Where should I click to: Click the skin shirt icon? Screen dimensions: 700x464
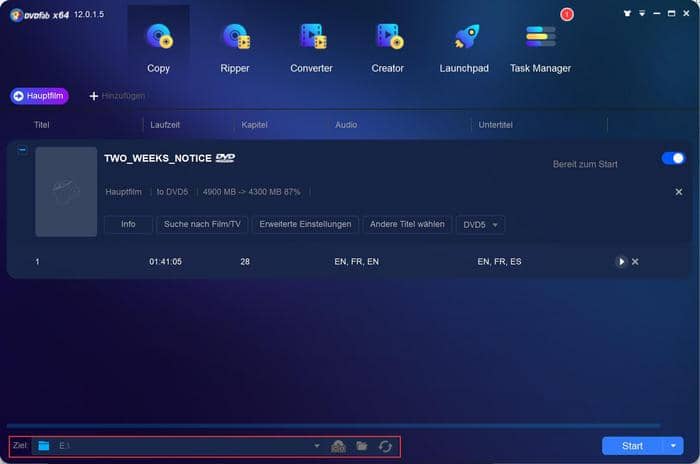click(x=627, y=13)
